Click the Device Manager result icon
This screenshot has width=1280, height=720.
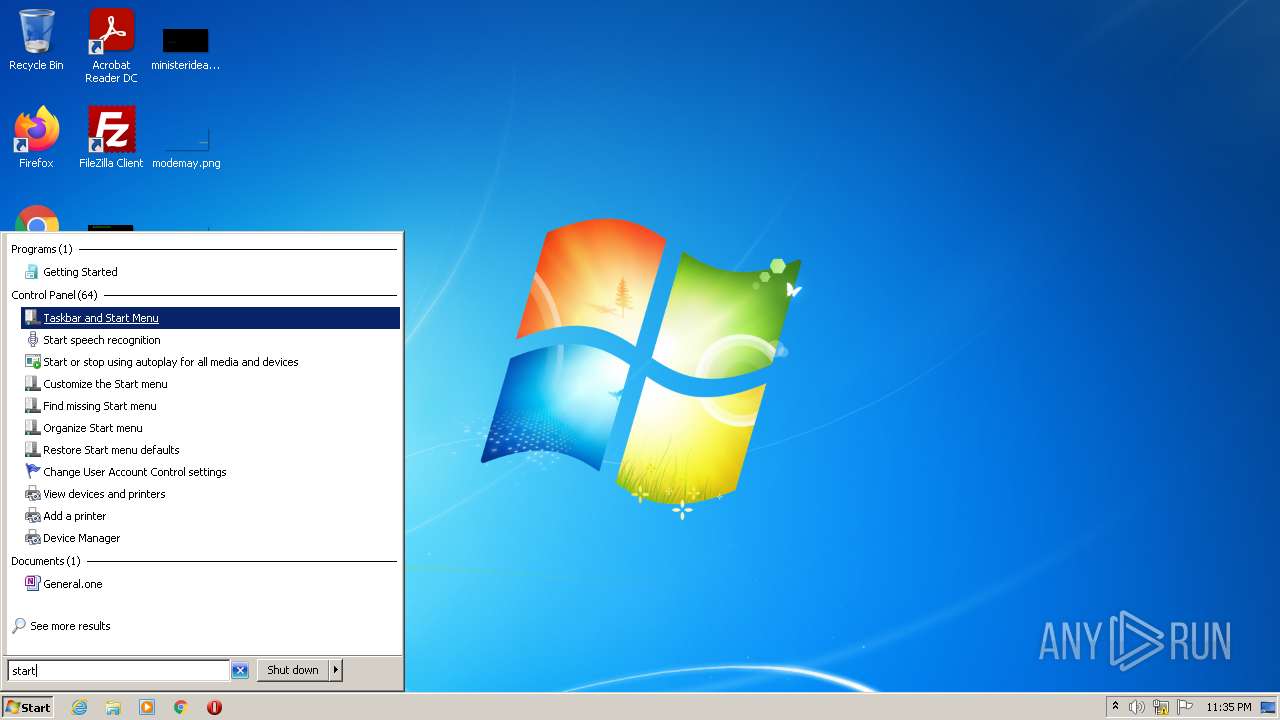(x=32, y=538)
